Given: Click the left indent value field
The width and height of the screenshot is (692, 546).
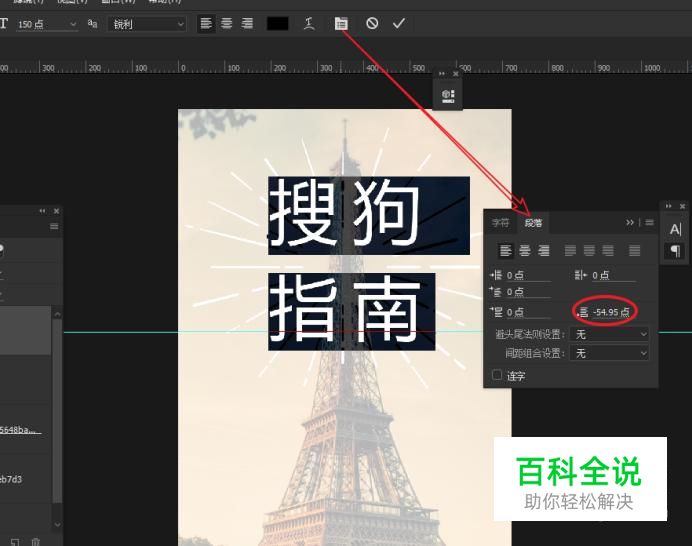Looking at the screenshot, I should tap(528, 275).
